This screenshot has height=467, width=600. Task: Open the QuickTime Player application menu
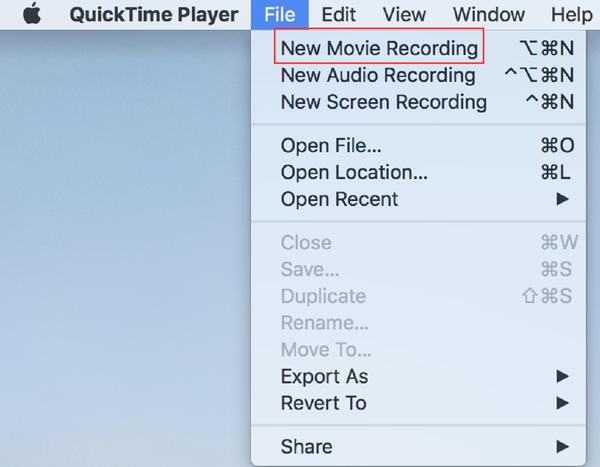pos(154,15)
